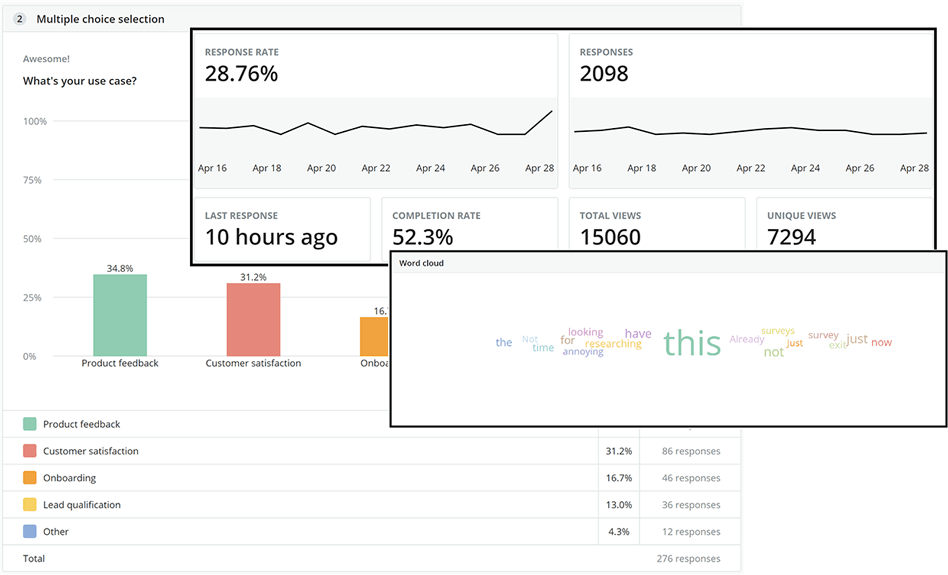Click the word 'Already' in word cloud
Image resolution: width=948 pixels, height=575 pixels.
point(747,339)
